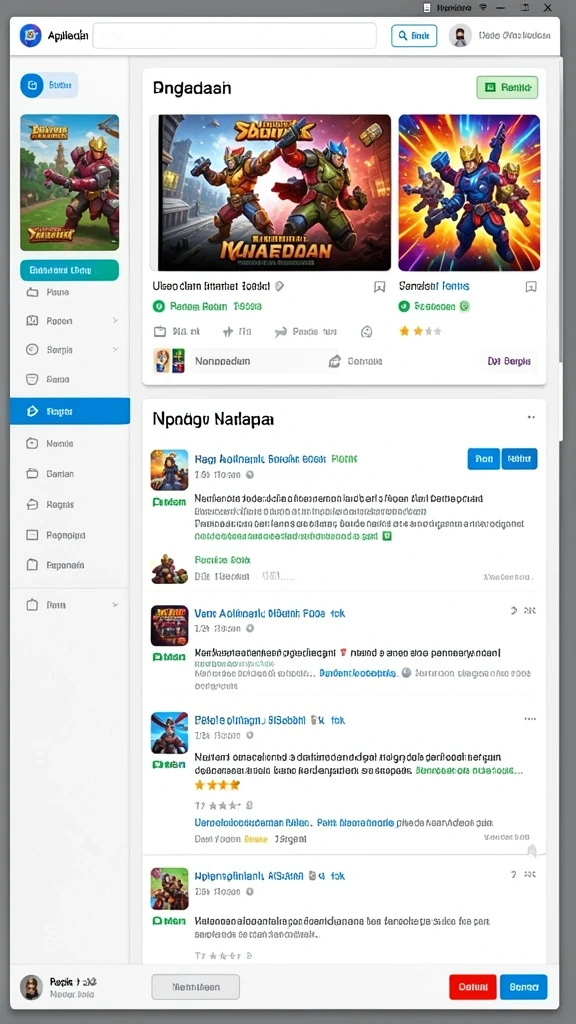Open the user avatar profile at top right

click(460, 36)
